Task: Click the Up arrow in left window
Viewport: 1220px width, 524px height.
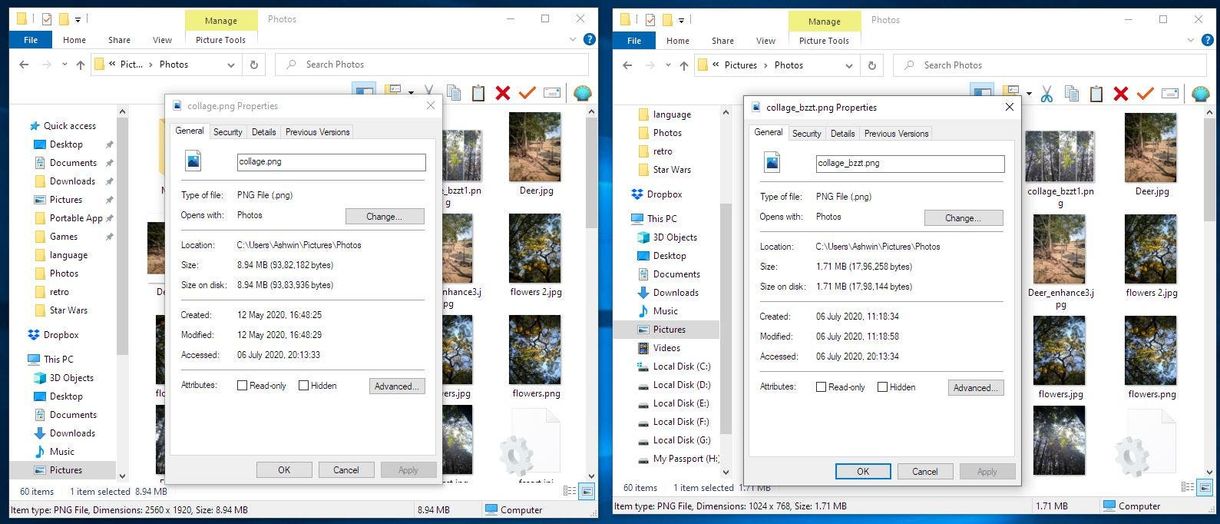Action: [80, 64]
